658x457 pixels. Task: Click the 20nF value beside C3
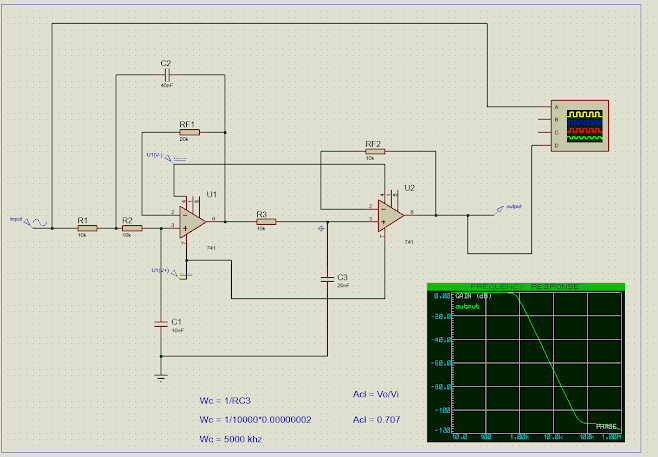(343, 285)
